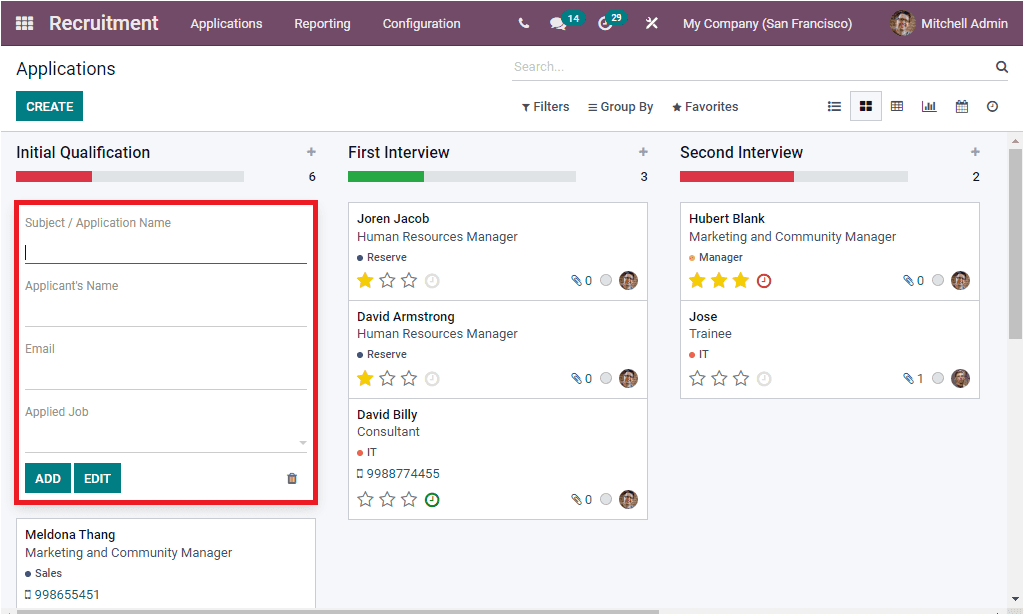Viewport: 1024px width, 615px height.
Task: Give Joren Jacob a second star rating
Action: (x=387, y=281)
